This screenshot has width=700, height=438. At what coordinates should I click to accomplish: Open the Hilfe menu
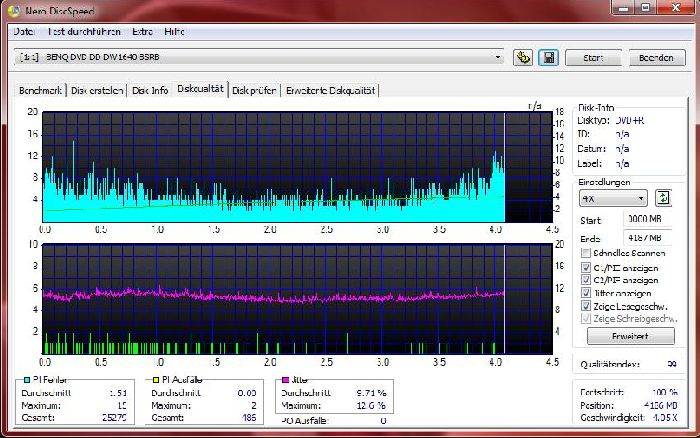[174, 32]
